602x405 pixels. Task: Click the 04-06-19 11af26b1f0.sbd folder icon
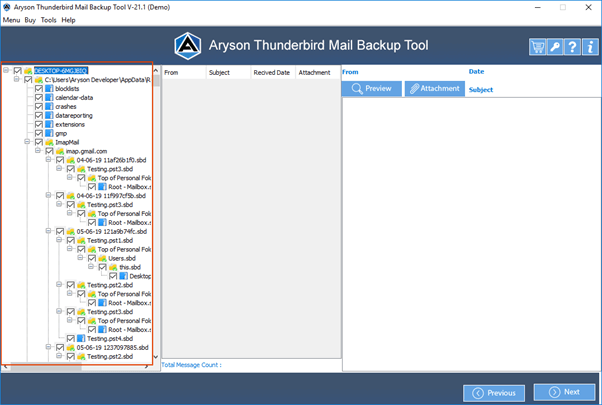point(71,160)
